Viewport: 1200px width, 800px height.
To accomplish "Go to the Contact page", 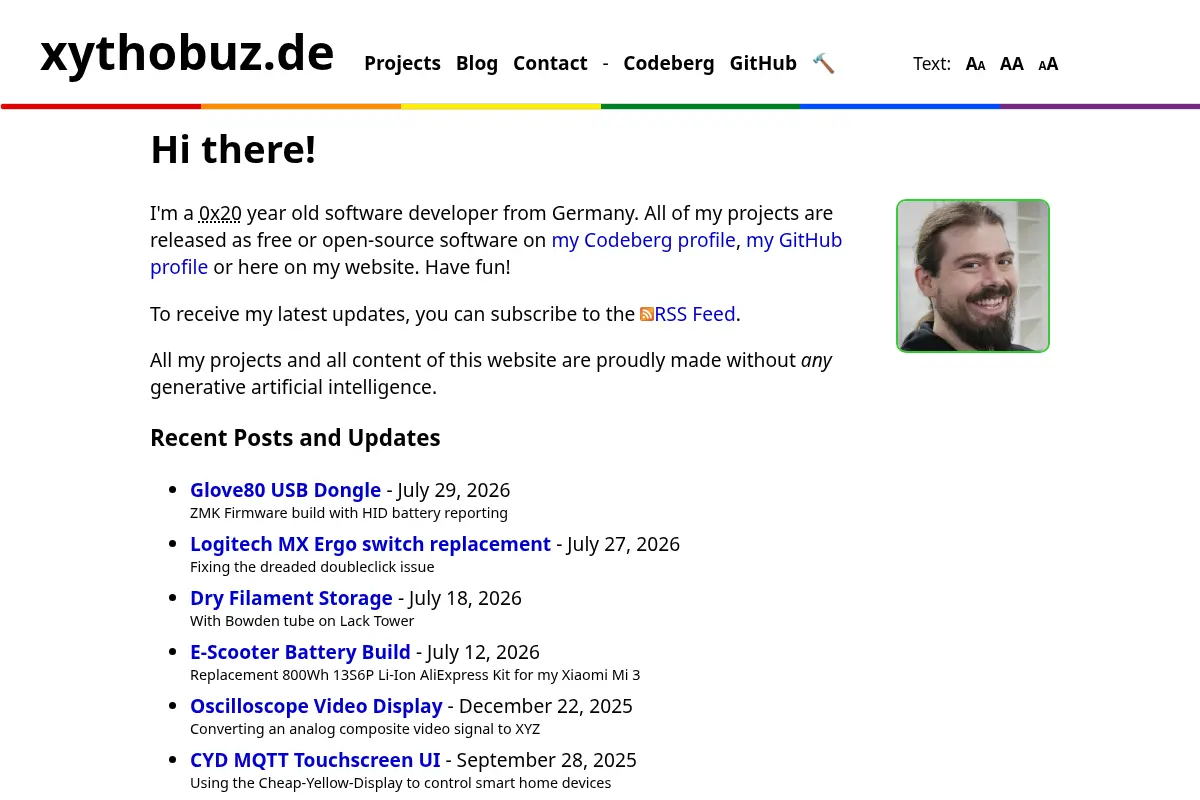I will [550, 63].
